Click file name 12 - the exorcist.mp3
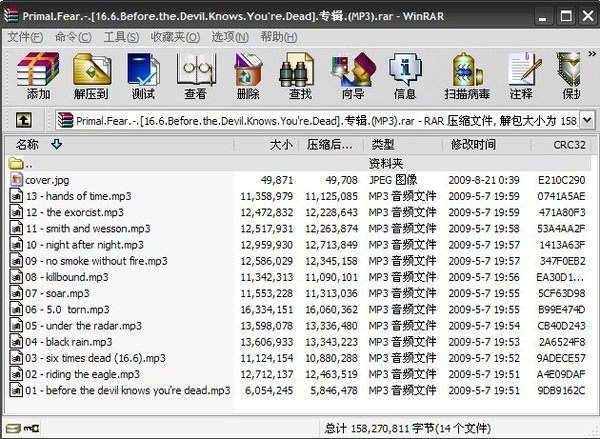600x439 pixels. click(75, 212)
